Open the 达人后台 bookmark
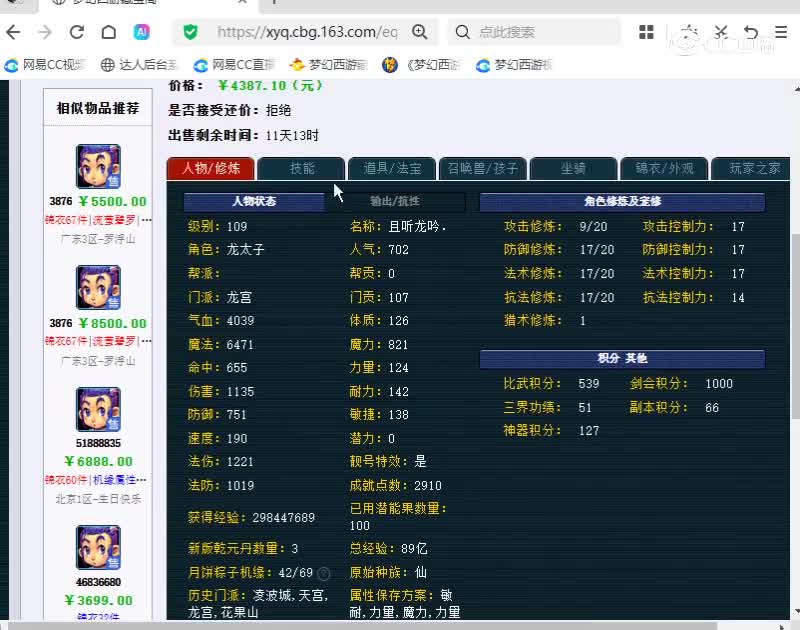 pyautogui.click(x=139, y=65)
